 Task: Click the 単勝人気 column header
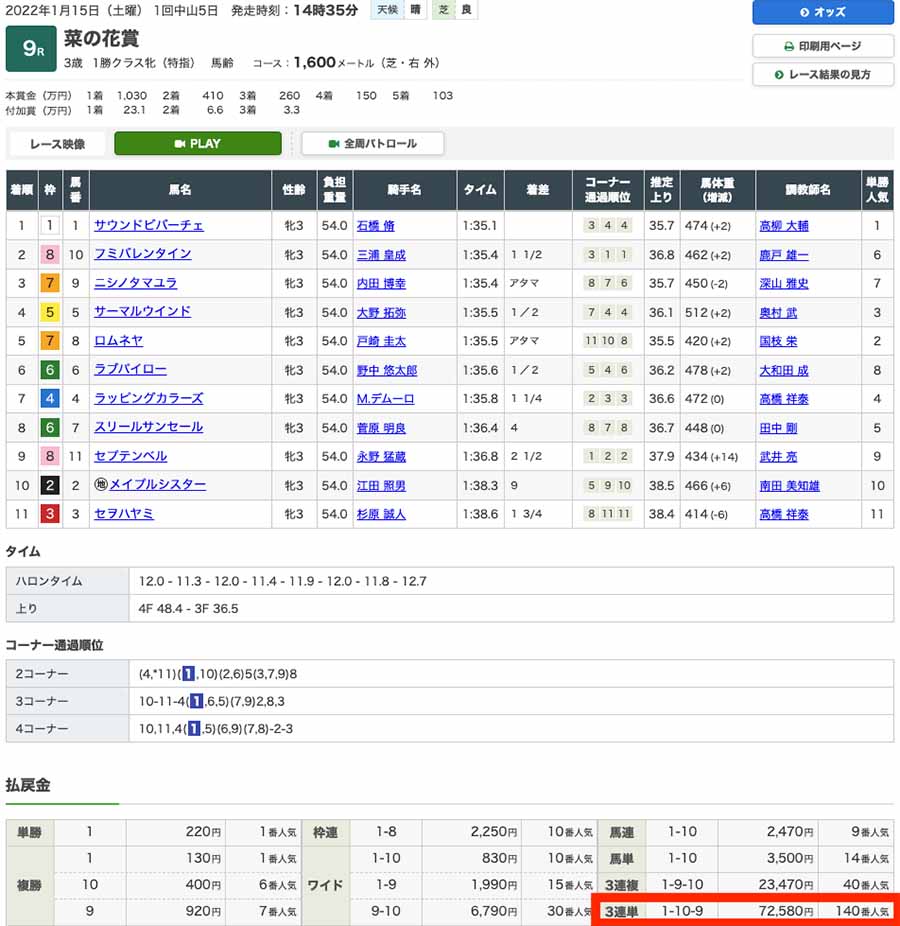(x=877, y=190)
